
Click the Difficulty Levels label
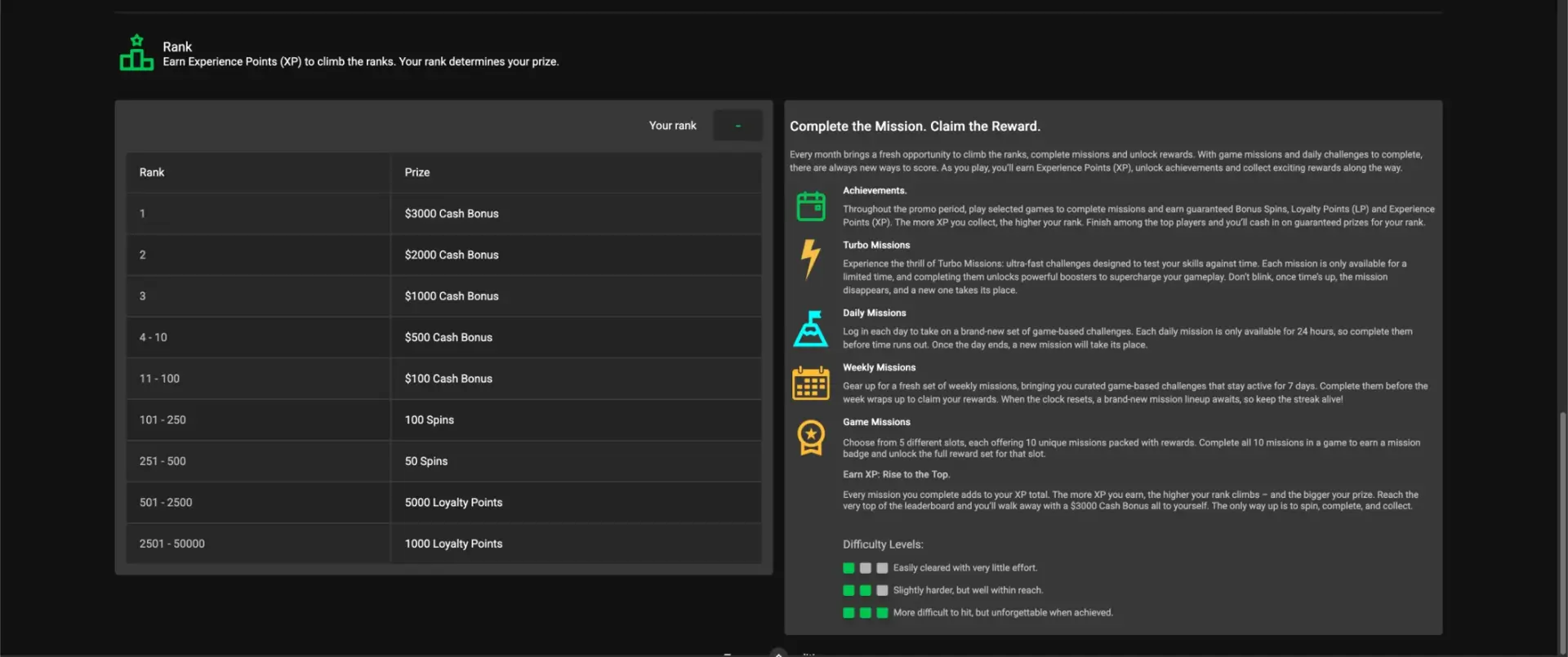click(x=883, y=544)
